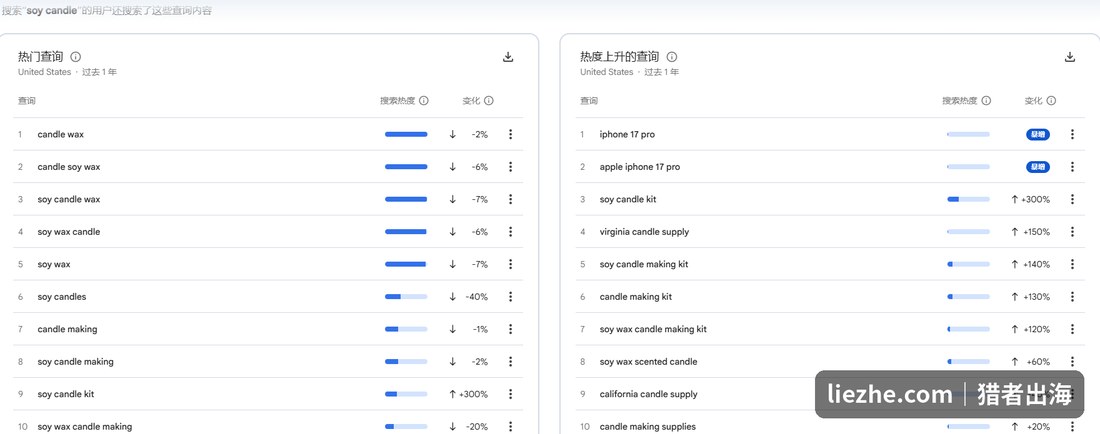Open more options for soy candle making kit

tap(1072, 264)
